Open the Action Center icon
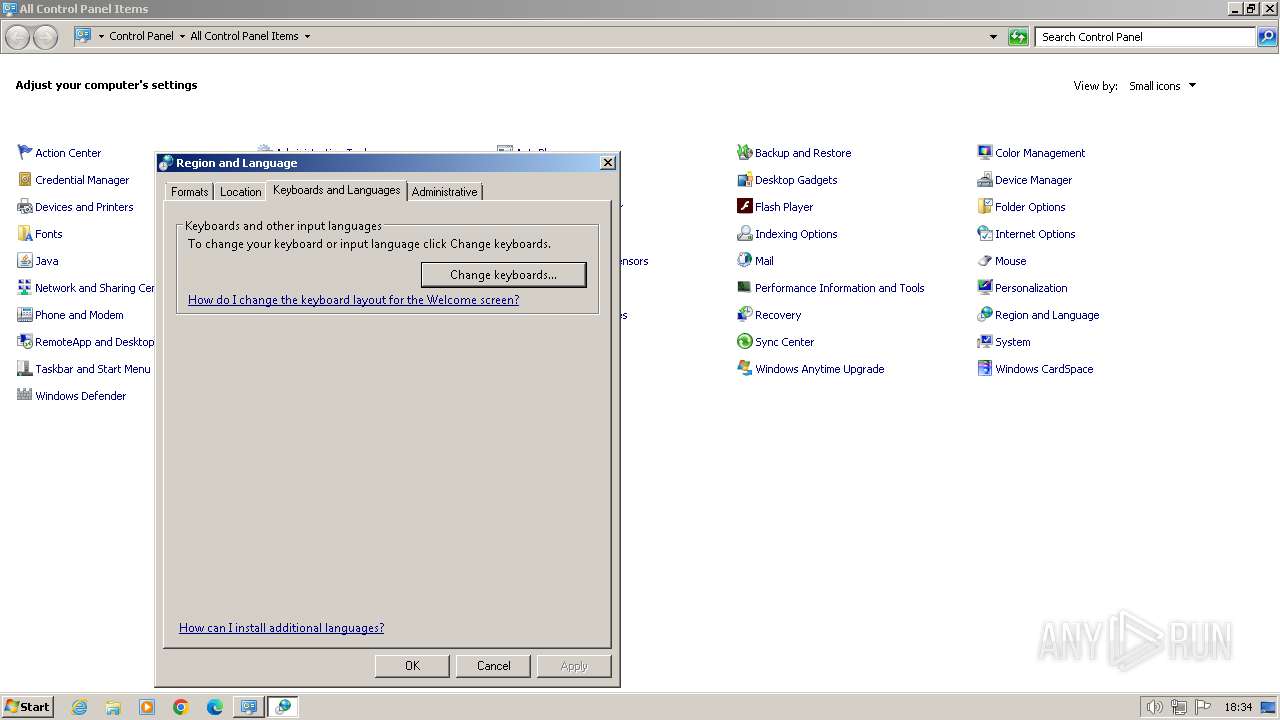This screenshot has width=1280, height=720. click(25, 153)
